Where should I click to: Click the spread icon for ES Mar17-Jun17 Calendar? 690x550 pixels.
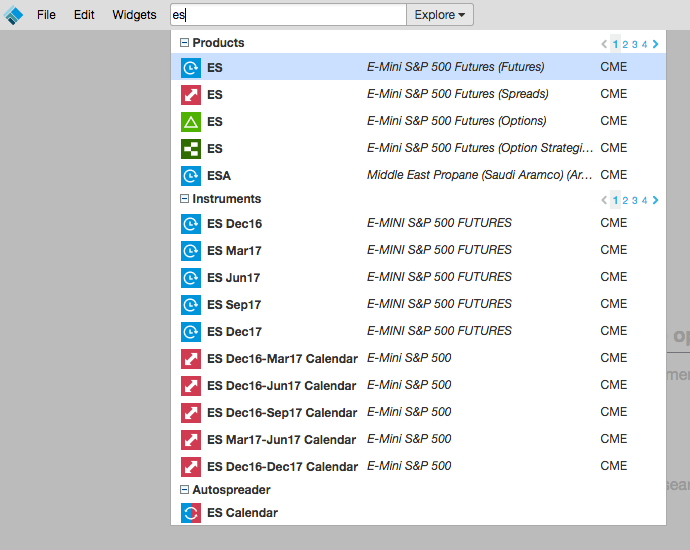pos(191,440)
